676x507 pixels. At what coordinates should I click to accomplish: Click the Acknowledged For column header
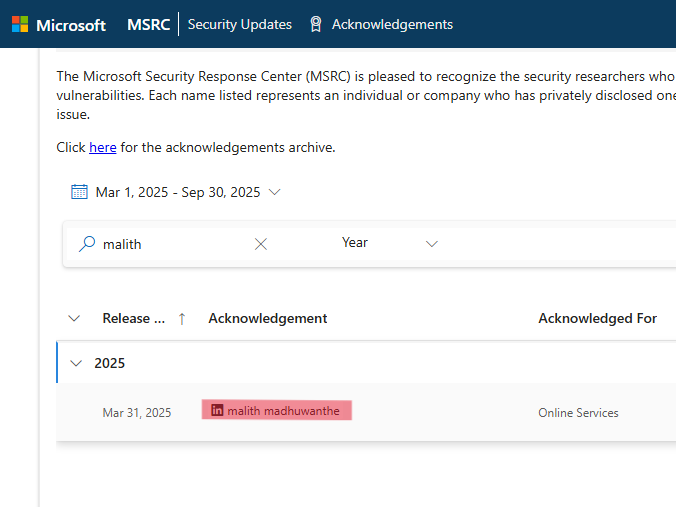click(x=598, y=318)
